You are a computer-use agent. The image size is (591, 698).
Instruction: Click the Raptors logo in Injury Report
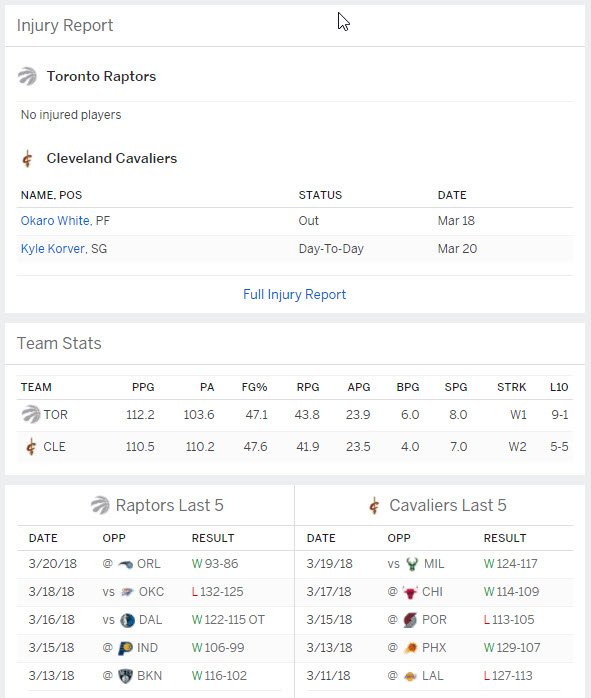[27, 76]
